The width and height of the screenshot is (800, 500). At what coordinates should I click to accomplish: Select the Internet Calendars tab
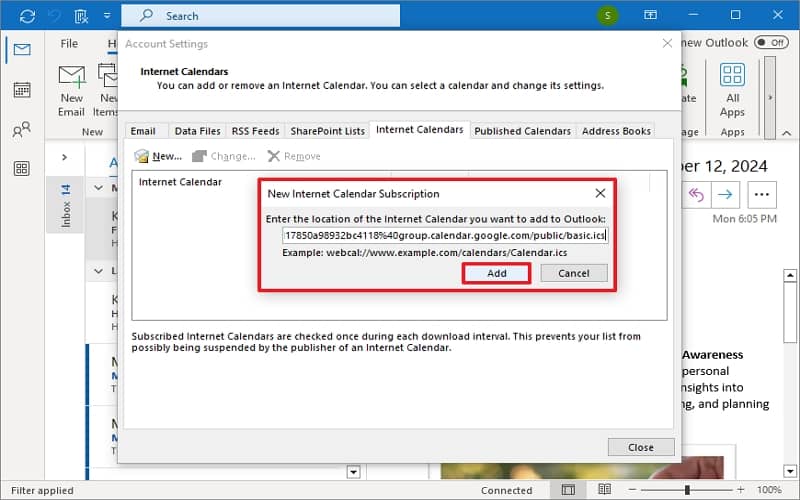419,130
